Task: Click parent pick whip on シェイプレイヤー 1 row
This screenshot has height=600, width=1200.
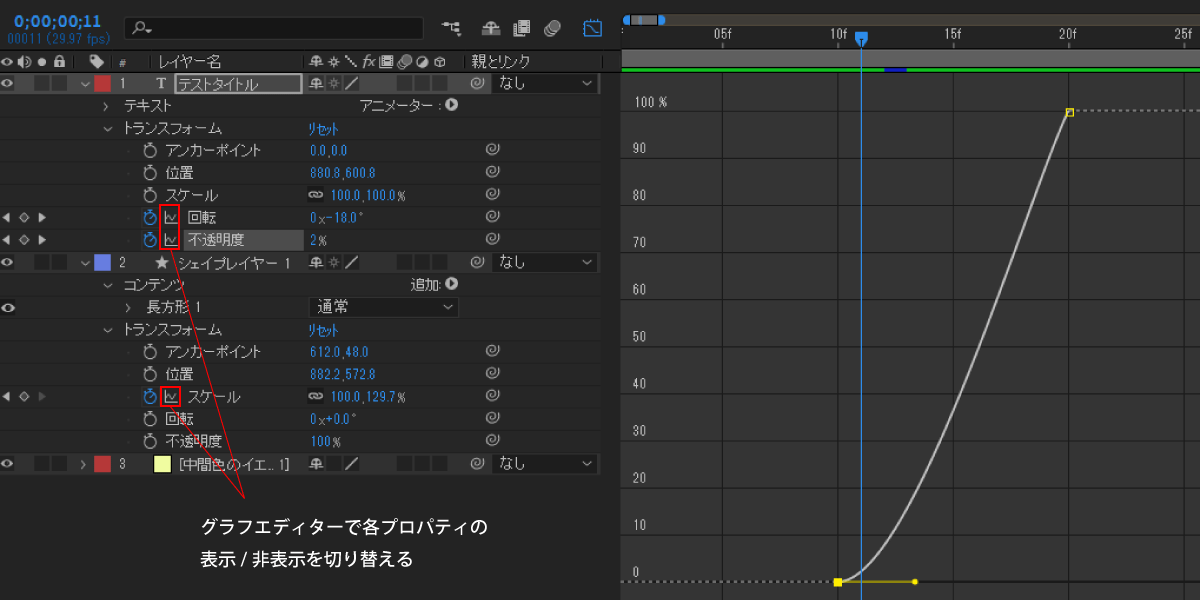Action: [478, 262]
